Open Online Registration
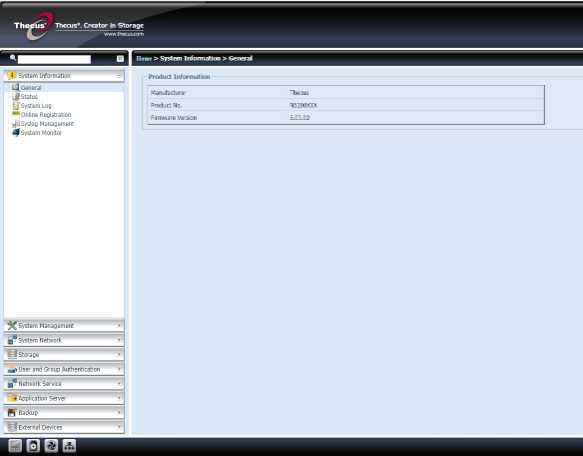 46,115
